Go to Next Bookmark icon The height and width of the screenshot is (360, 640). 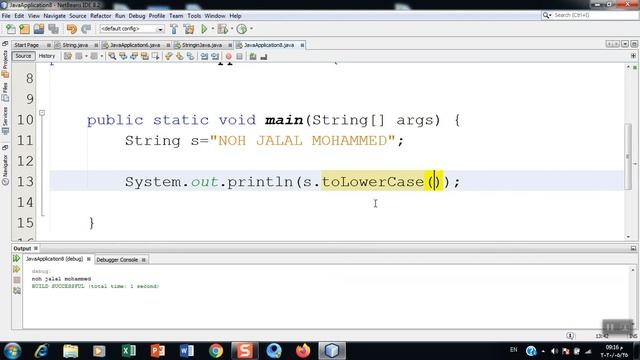click(x=180, y=56)
